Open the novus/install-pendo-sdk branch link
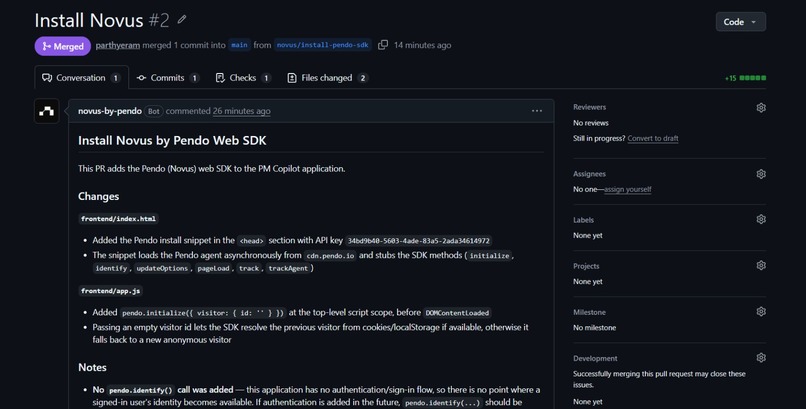806x409 pixels. pyautogui.click(x=322, y=45)
